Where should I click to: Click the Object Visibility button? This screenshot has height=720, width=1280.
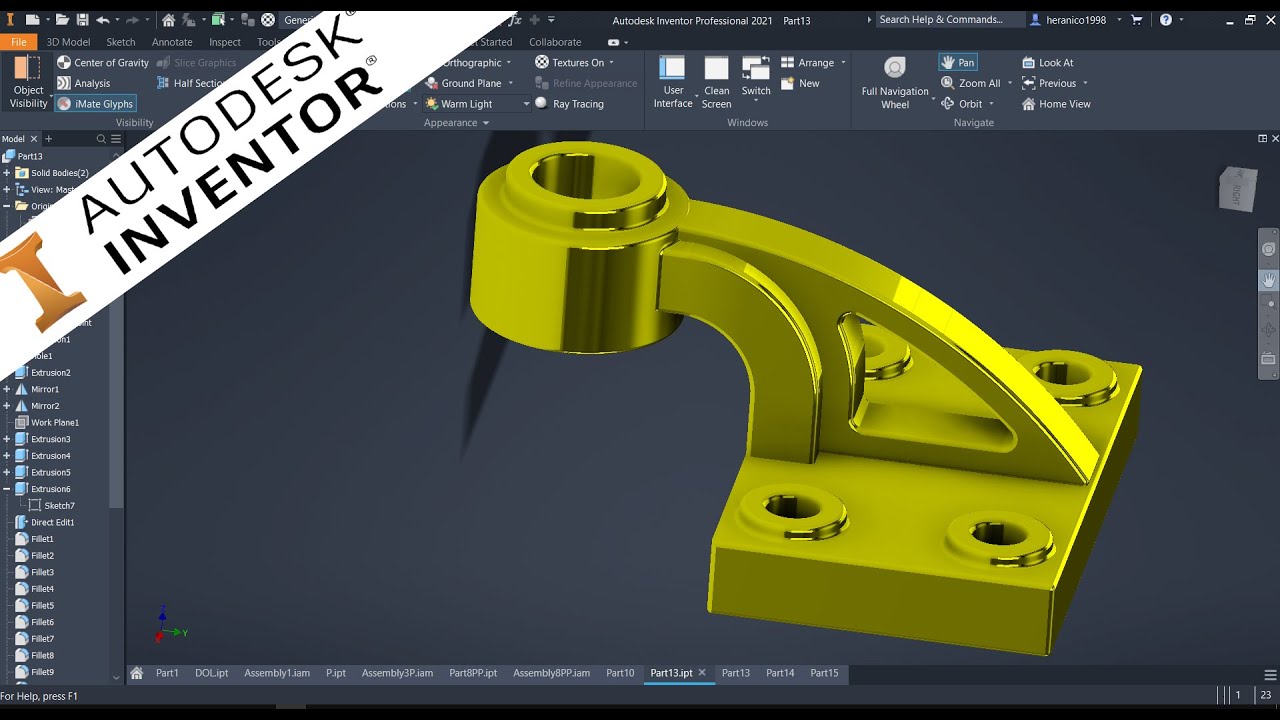tap(28, 82)
